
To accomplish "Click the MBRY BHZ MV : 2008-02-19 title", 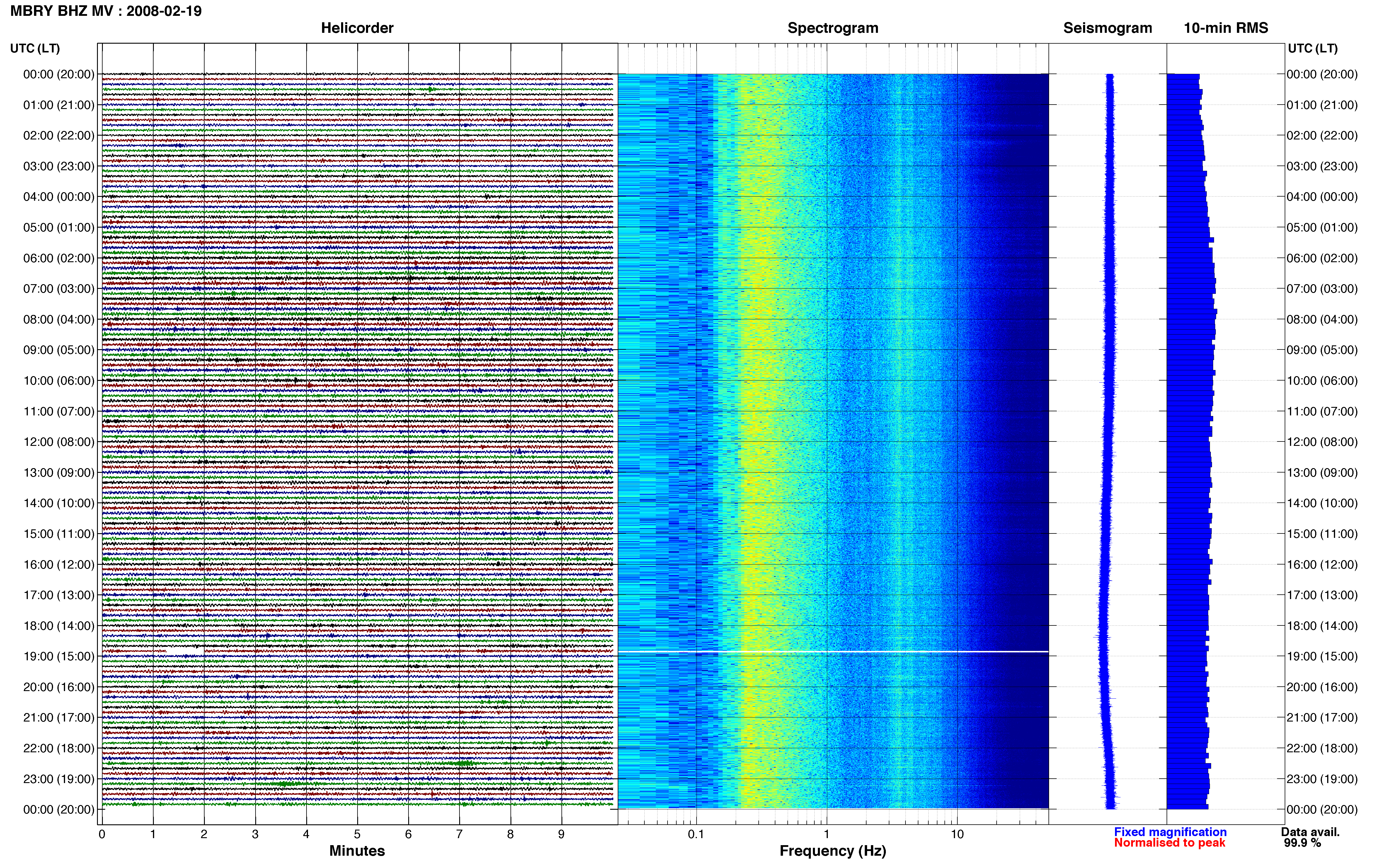I will [106, 11].
